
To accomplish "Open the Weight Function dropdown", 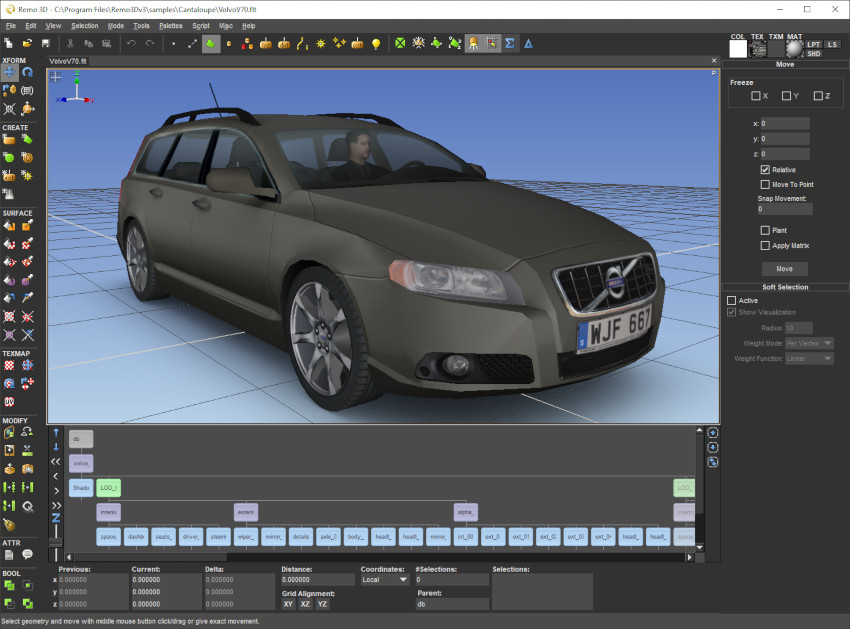I will pyautogui.click(x=809, y=358).
